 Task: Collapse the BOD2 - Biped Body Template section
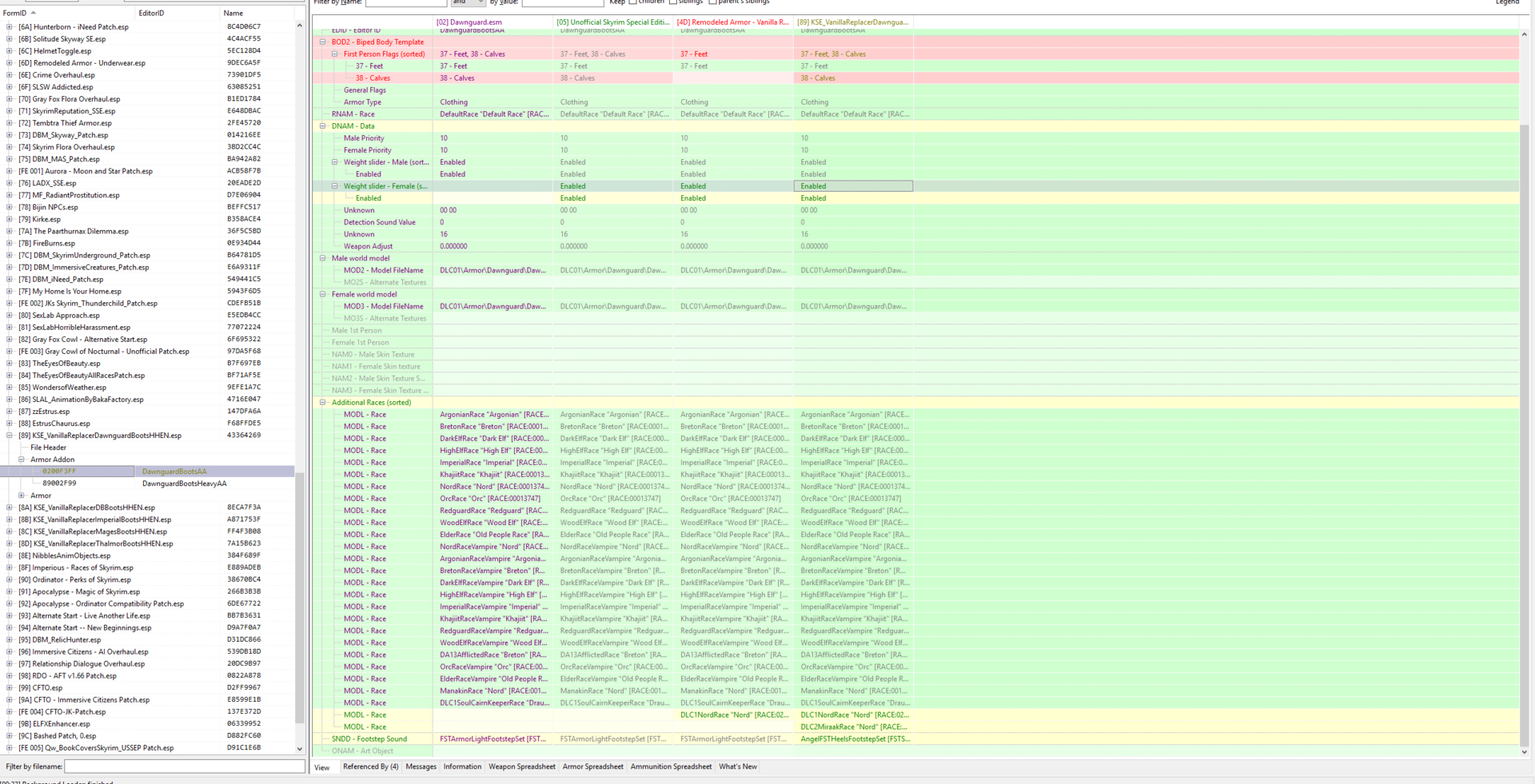click(x=323, y=42)
